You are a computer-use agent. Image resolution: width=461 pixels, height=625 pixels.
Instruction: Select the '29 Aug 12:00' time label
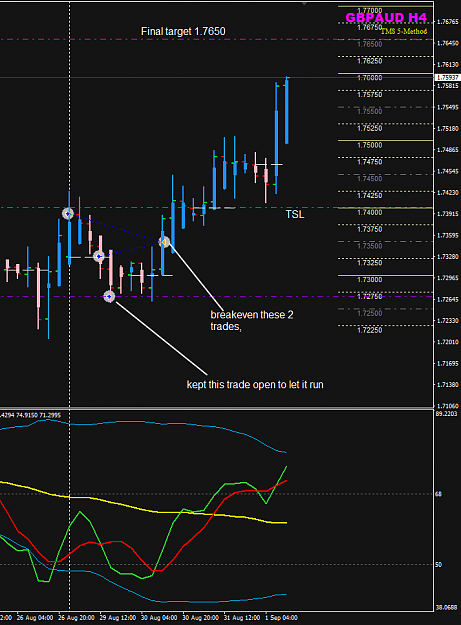point(118,618)
